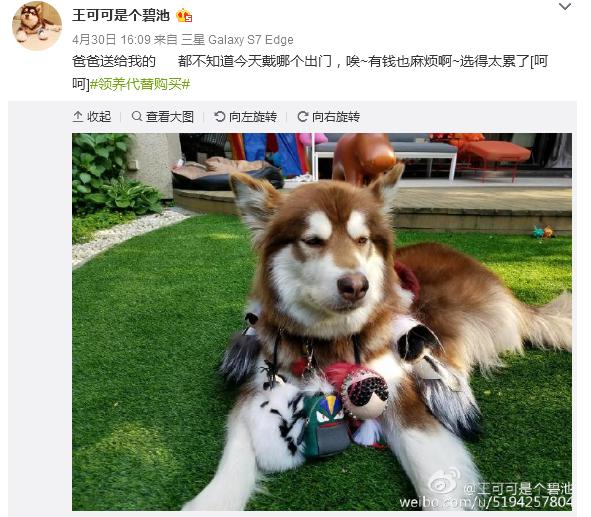The width and height of the screenshot is (591, 517).
Task: Click the rotate-right arrow icon
Action: point(303,116)
